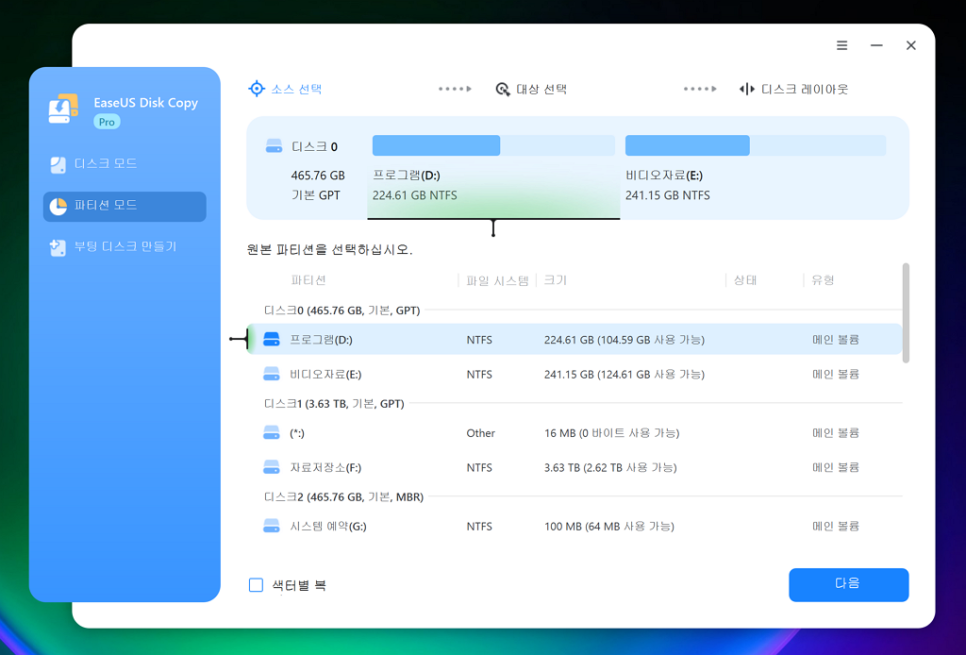This screenshot has height=655, width=966.
Task: Open the hamburger menu icon
Action: [x=842, y=46]
